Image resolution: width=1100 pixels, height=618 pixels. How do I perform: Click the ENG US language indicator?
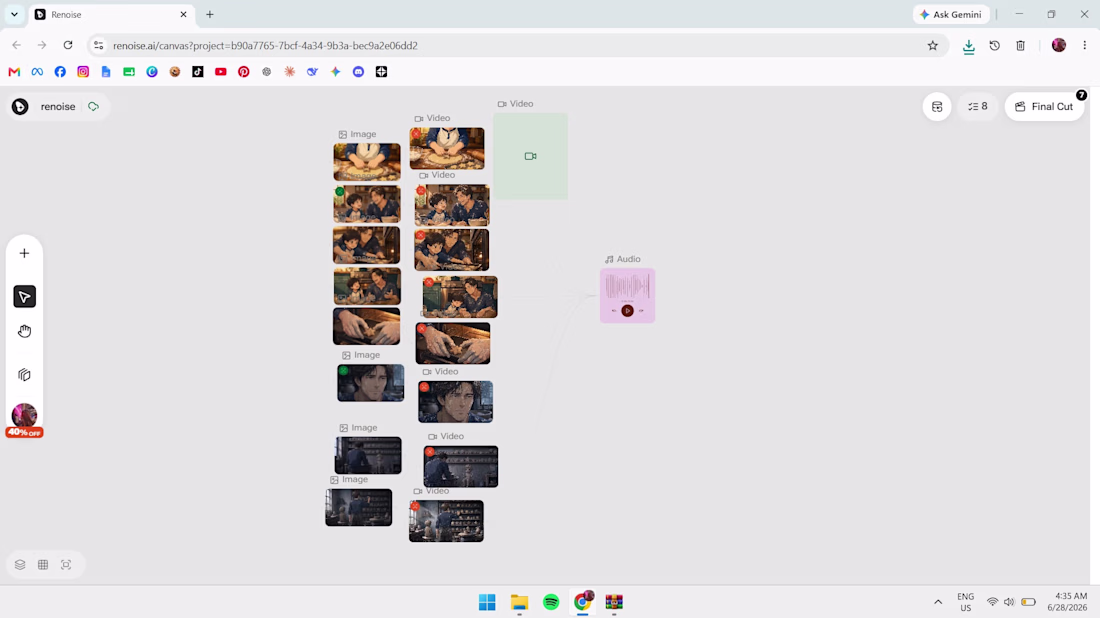click(x=966, y=602)
